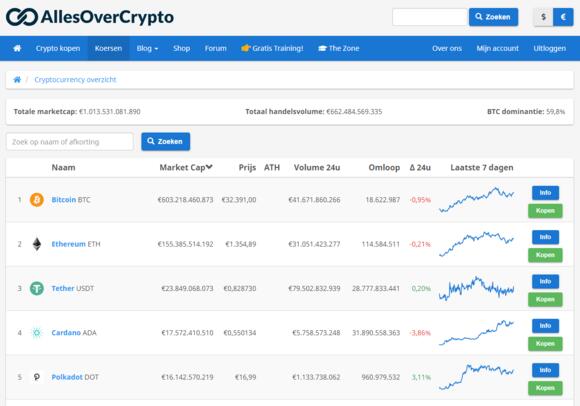
Task: Open the Tether link
Action: tap(63, 288)
